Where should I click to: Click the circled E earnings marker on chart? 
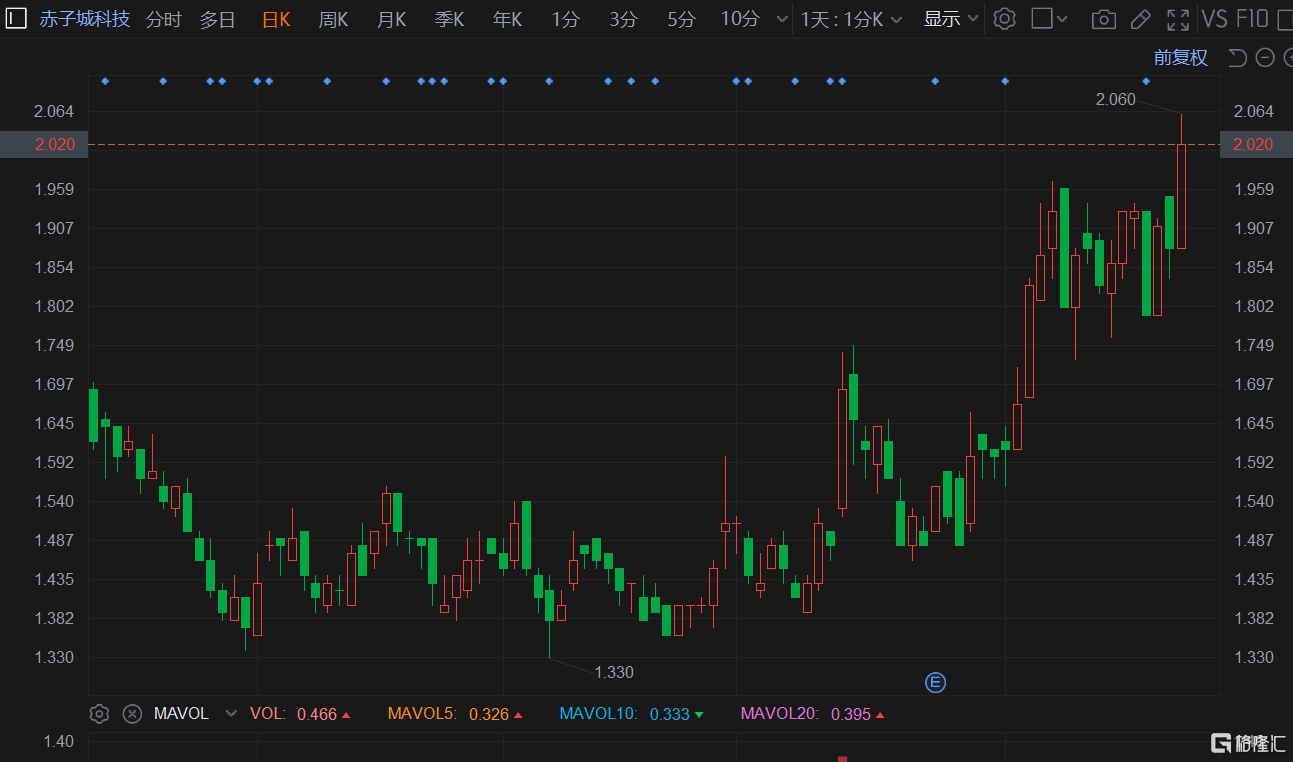(936, 682)
